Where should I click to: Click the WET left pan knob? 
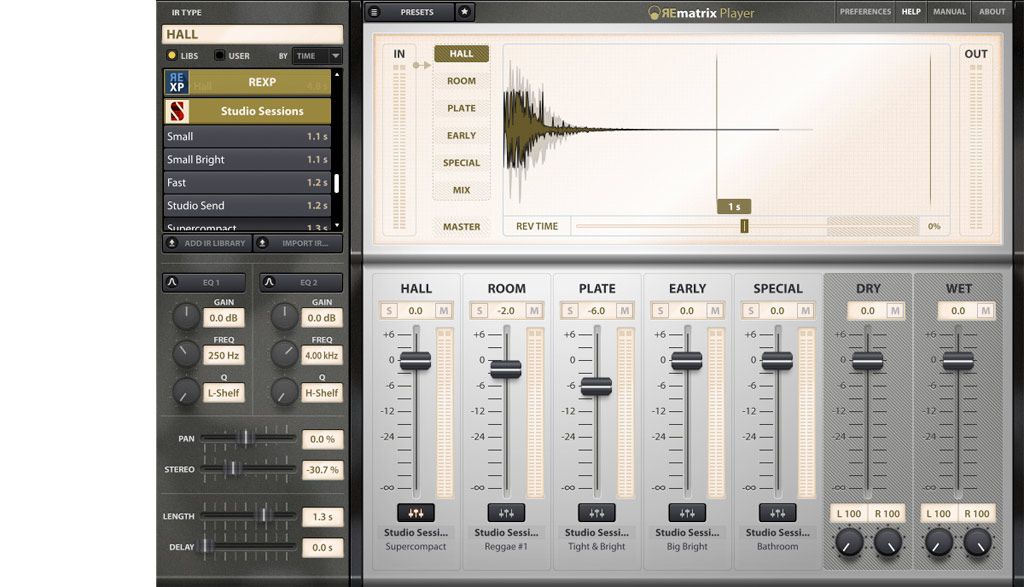click(939, 542)
